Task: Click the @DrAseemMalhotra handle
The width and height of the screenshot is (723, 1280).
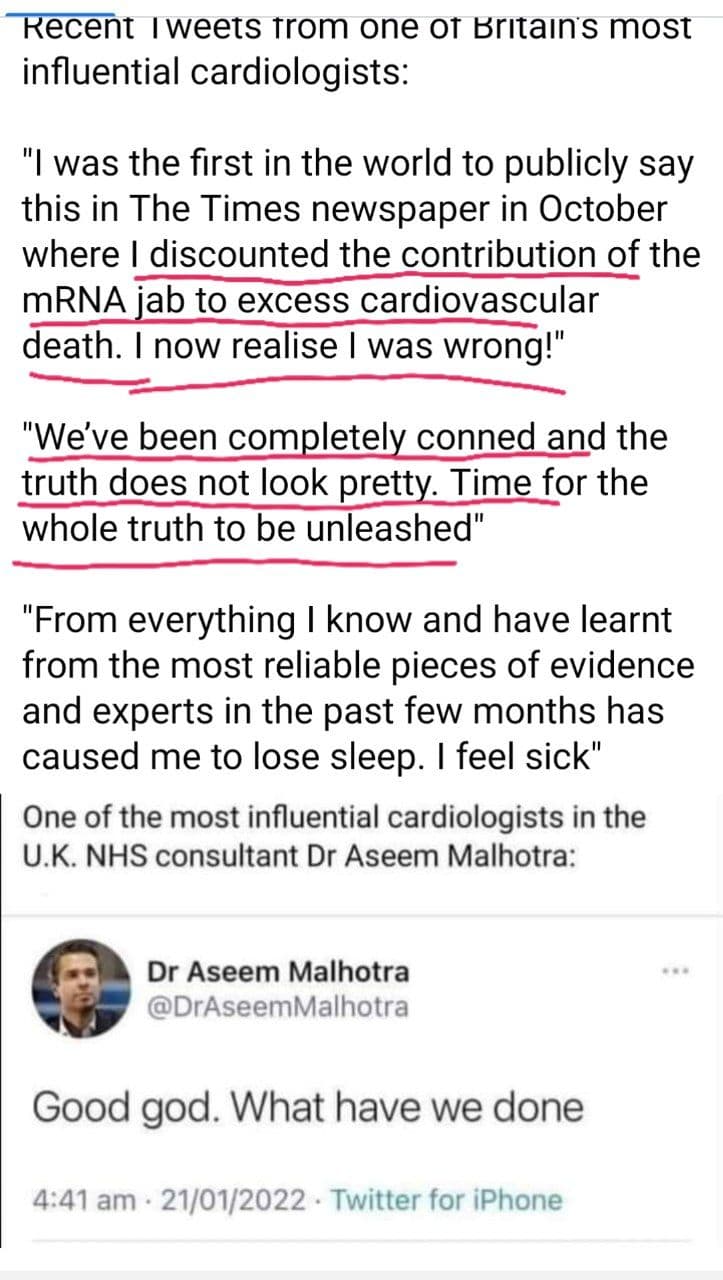Action: (x=278, y=1006)
